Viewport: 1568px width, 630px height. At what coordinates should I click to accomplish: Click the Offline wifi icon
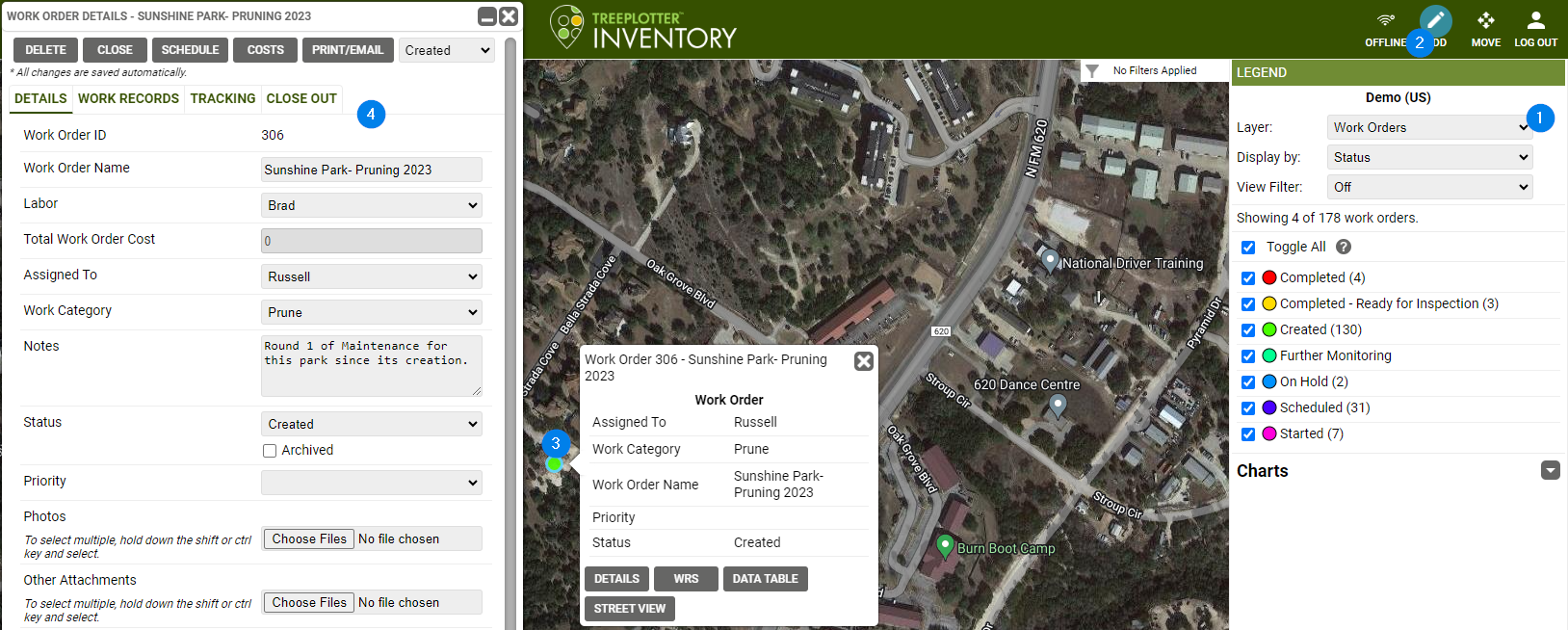pos(1385,21)
